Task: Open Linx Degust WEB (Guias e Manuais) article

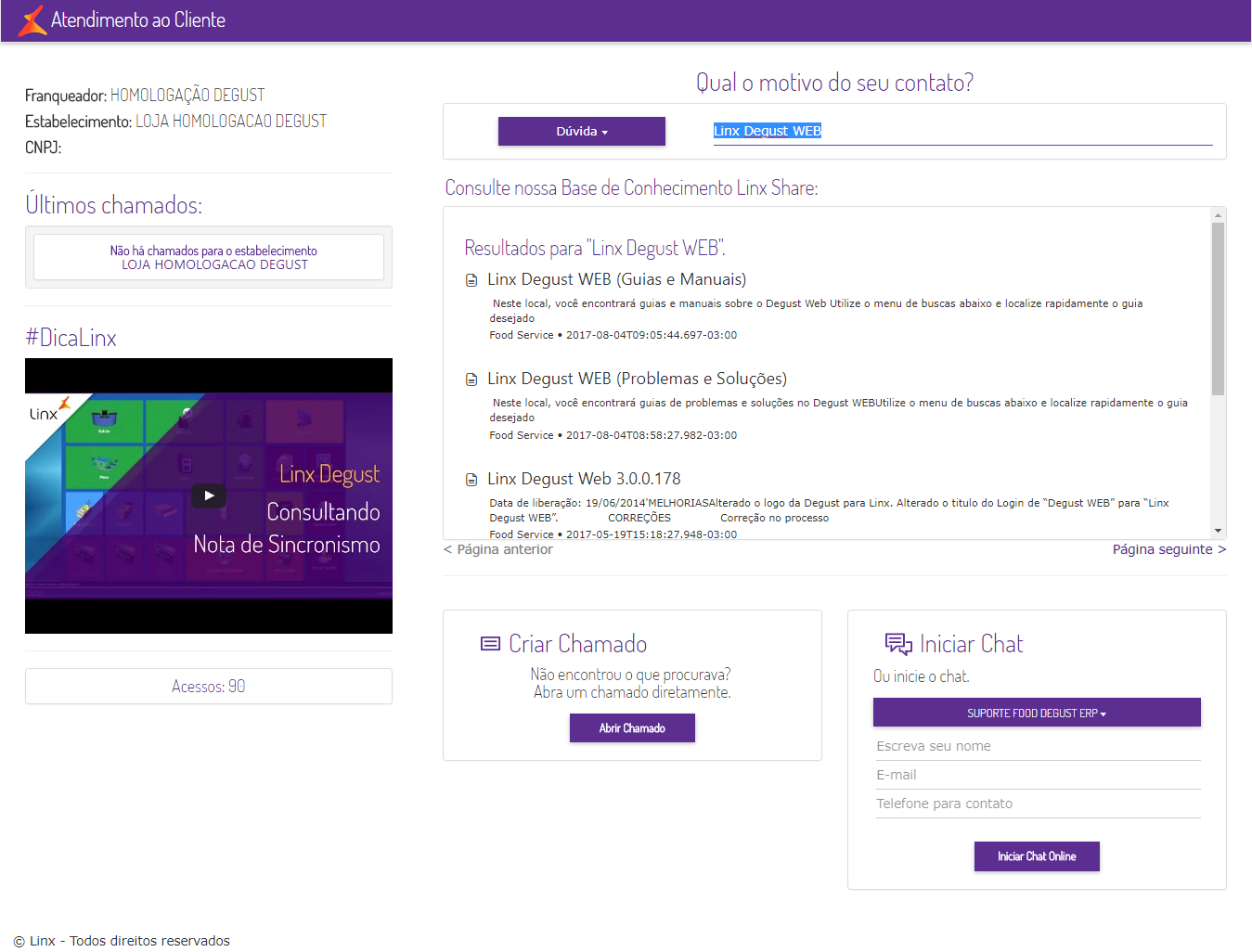Action: (x=616, y=279)
